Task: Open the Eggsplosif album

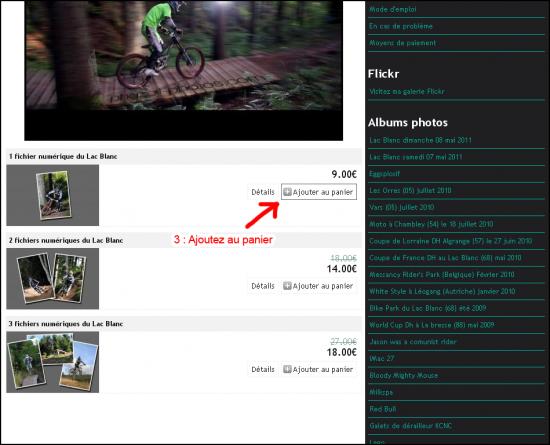Action: click(384, 174)
